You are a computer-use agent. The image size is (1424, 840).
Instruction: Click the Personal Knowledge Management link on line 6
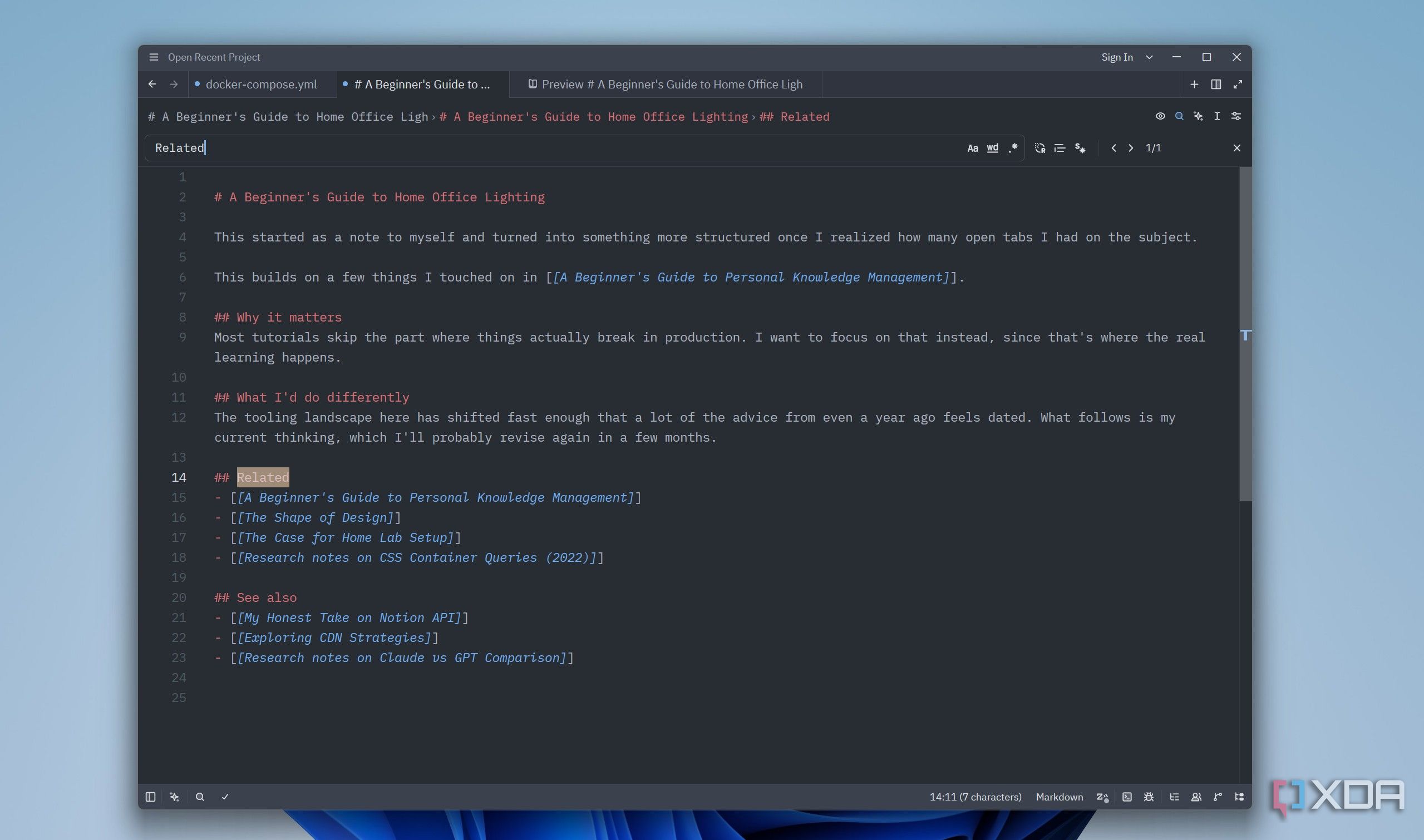pyautogui.click(x=751, y=278)
